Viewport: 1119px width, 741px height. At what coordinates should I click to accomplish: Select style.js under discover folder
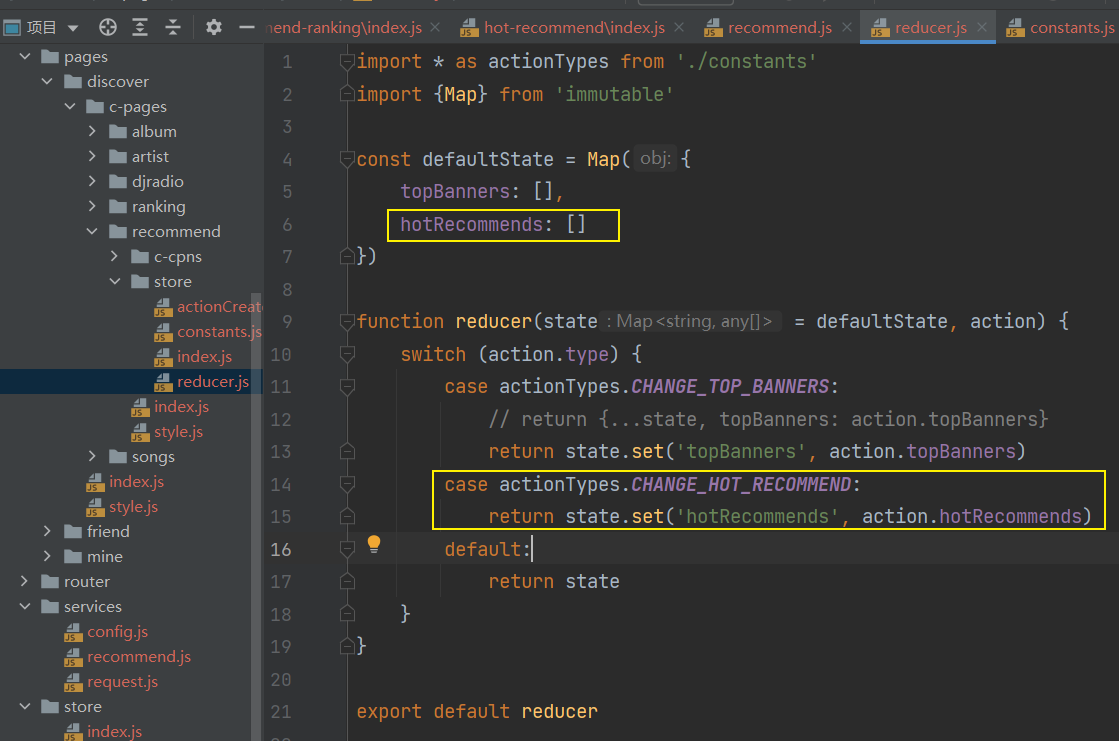click(133, 506)
